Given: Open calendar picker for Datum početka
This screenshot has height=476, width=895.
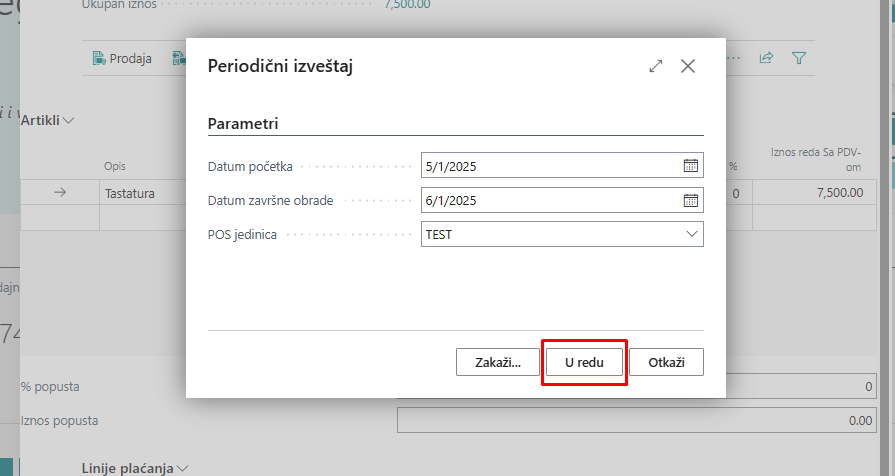Looking at the screenshot, I should click(x=690, y=166).
